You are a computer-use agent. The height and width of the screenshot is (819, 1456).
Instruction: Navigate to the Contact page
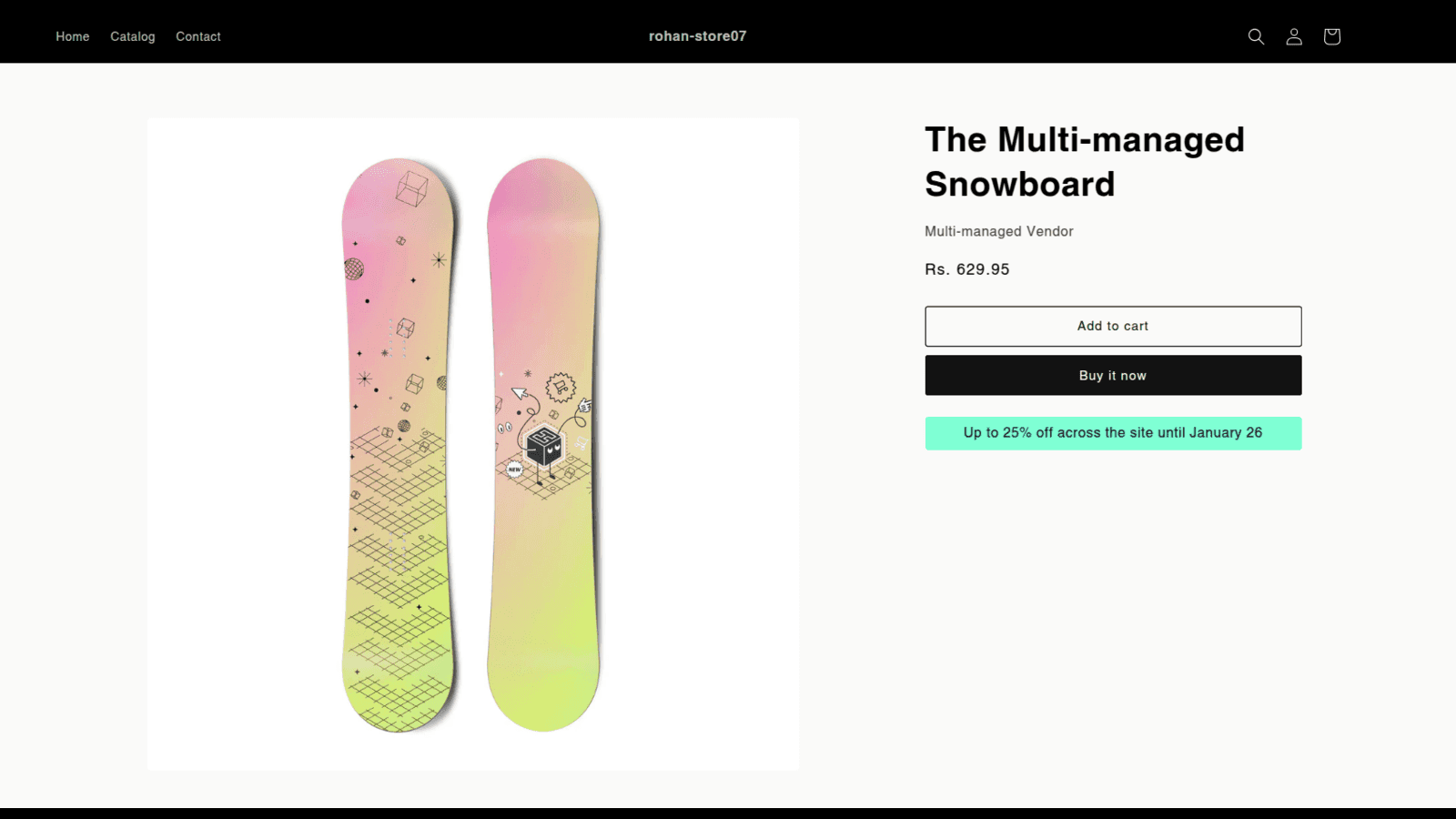click(x=198, y=36)
